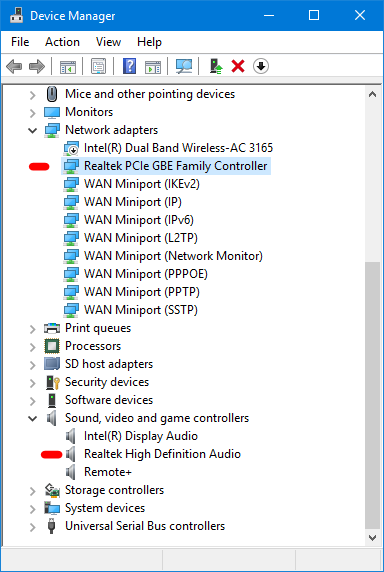
Task: Click the System devices icon
Action: click(x=52, y=508)
